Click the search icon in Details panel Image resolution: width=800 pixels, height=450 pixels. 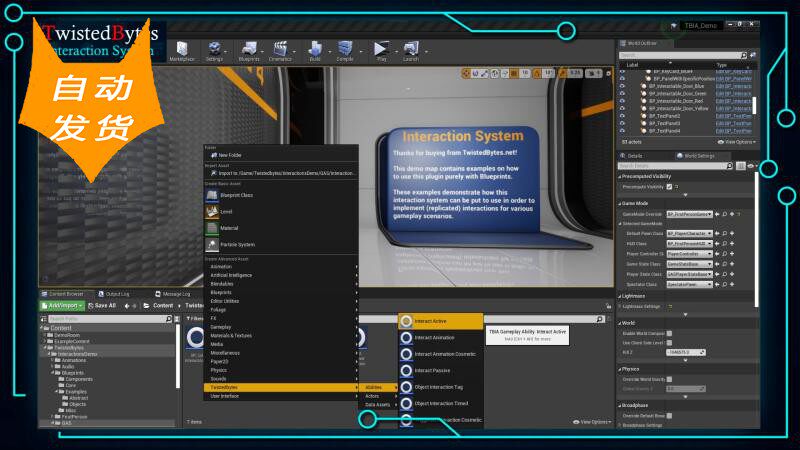729,166
